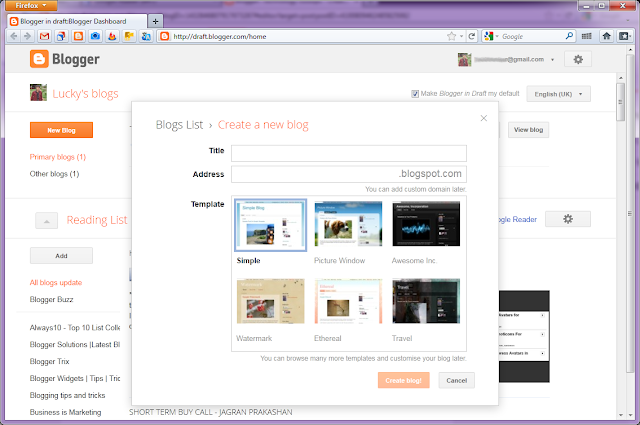Close the Create a new blog dialog
The image size is (640, 425).
(484, 118)
